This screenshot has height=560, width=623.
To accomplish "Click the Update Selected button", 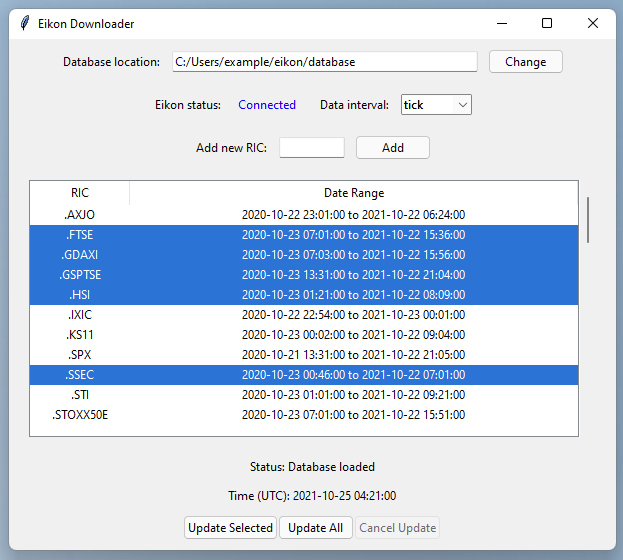I will coord(230,528).
